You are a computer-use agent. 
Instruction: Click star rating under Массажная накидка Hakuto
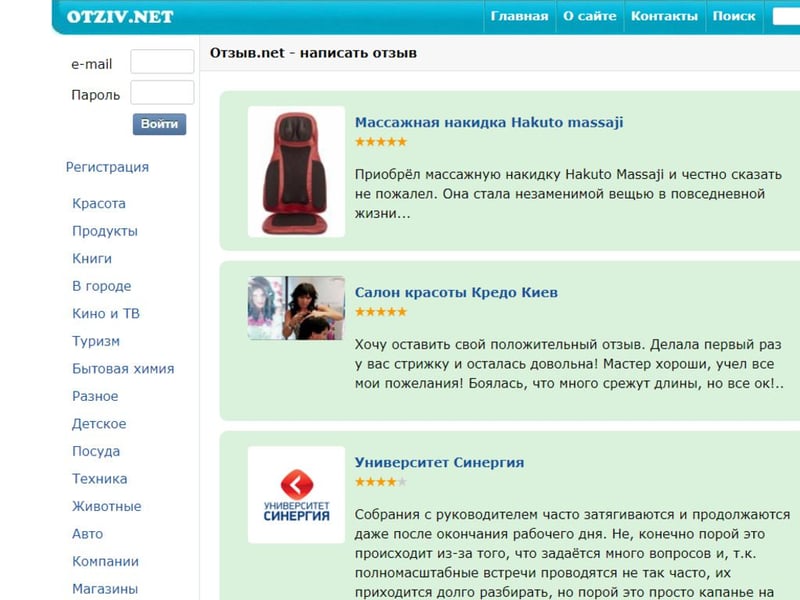381,142
